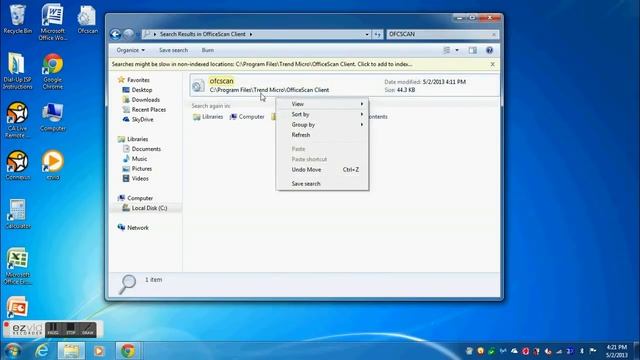This screenshot has width=640, height=360.
Task: Expand the View submenu in the context menu
Action: tap(322, 104)
